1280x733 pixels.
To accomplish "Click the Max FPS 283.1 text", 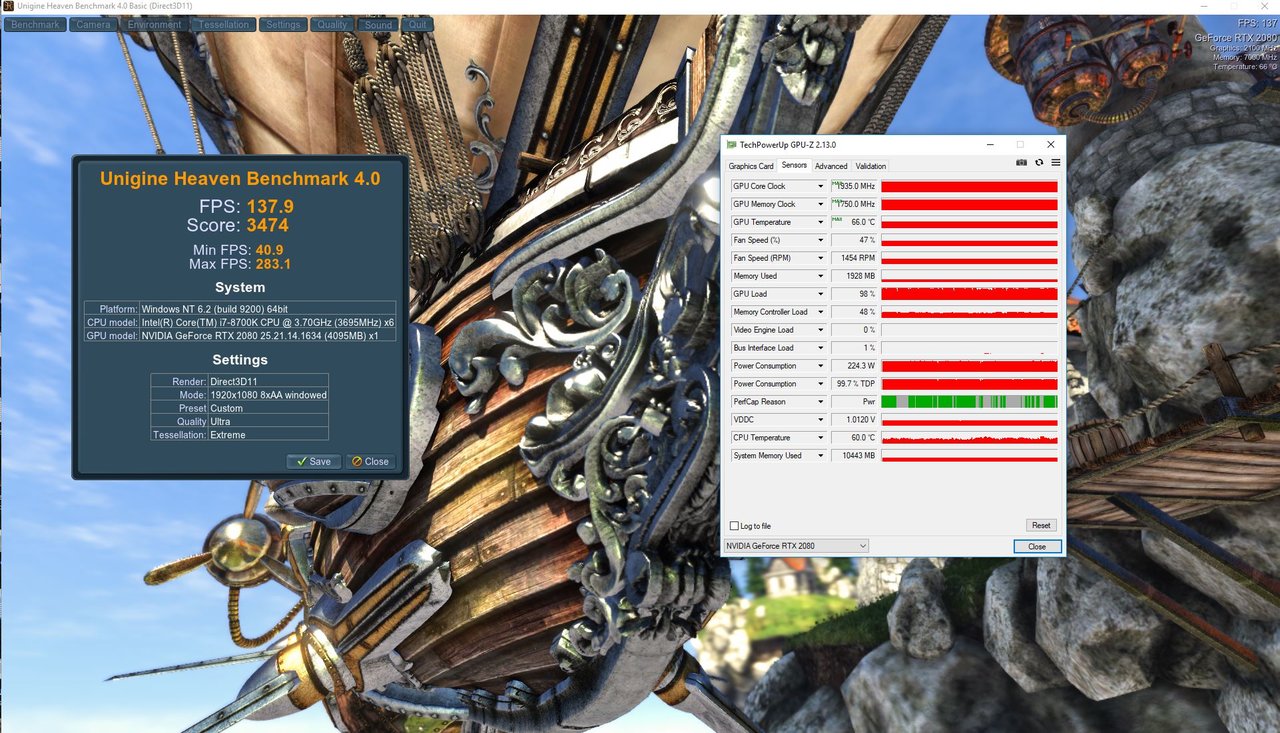I will 240,265.
